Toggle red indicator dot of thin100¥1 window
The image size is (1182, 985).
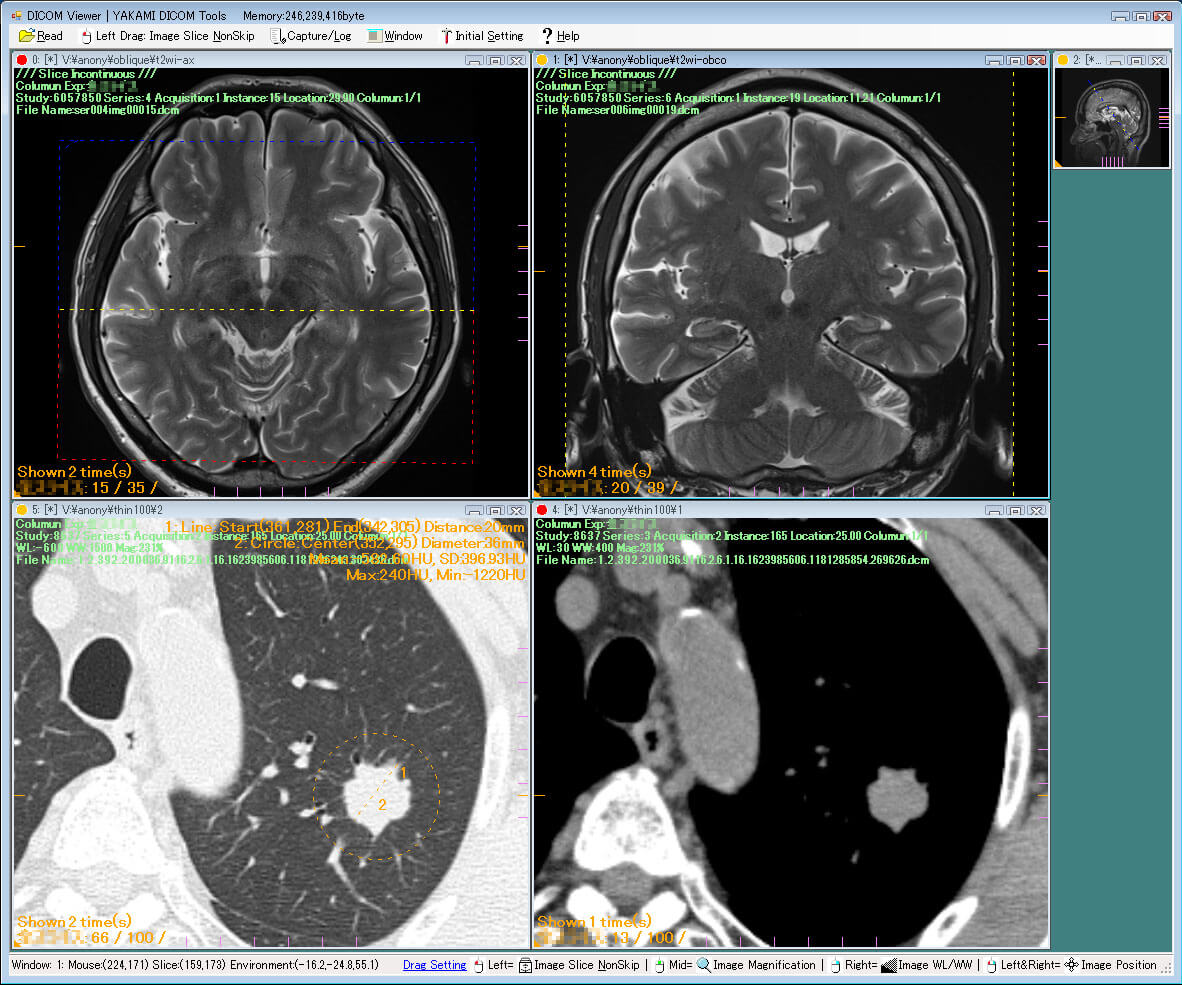click(542, 510)
